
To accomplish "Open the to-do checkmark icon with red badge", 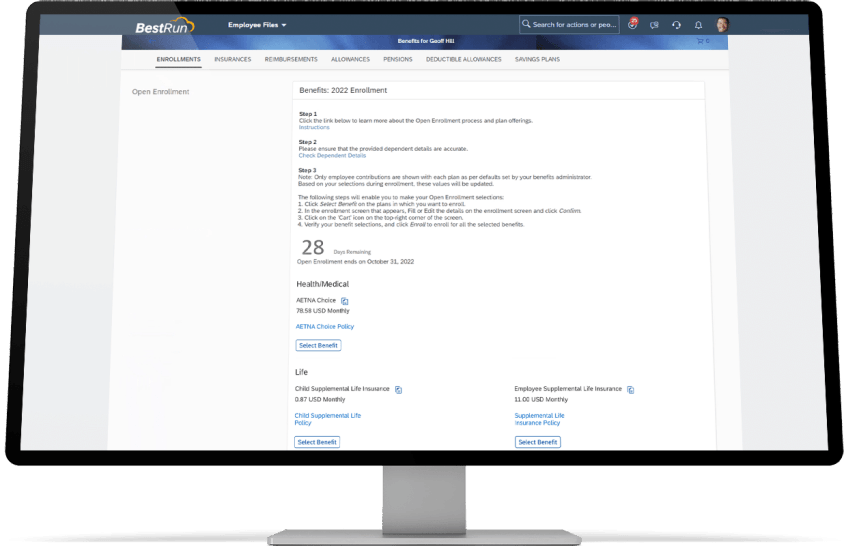I will point(633,24).
